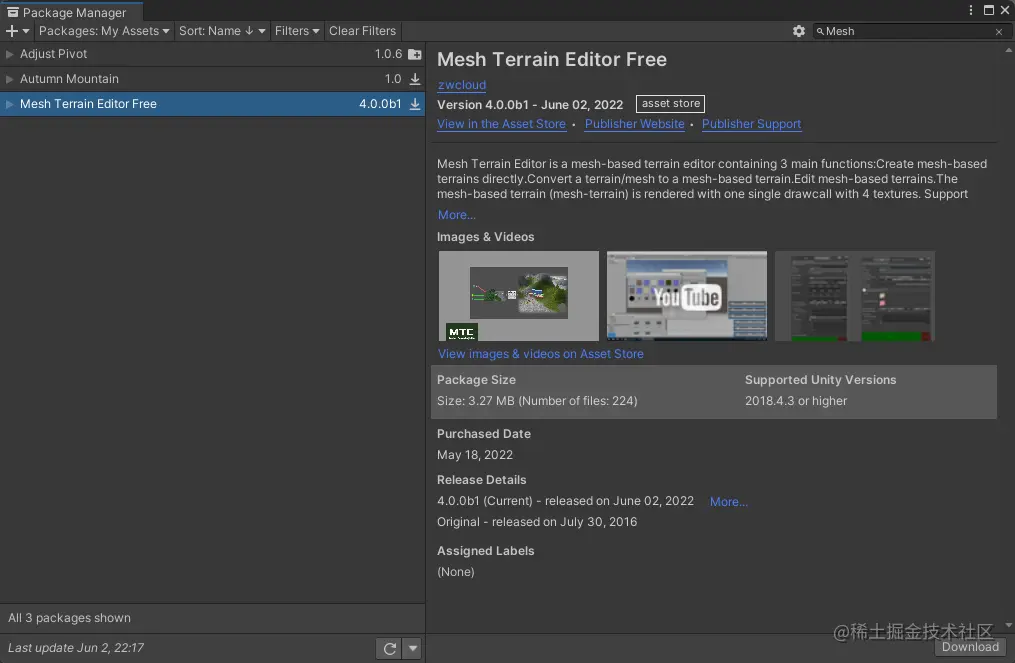Click the 2018.4.3 or higher text
This screenshot has height=663, width=1015.
(796, 401)
